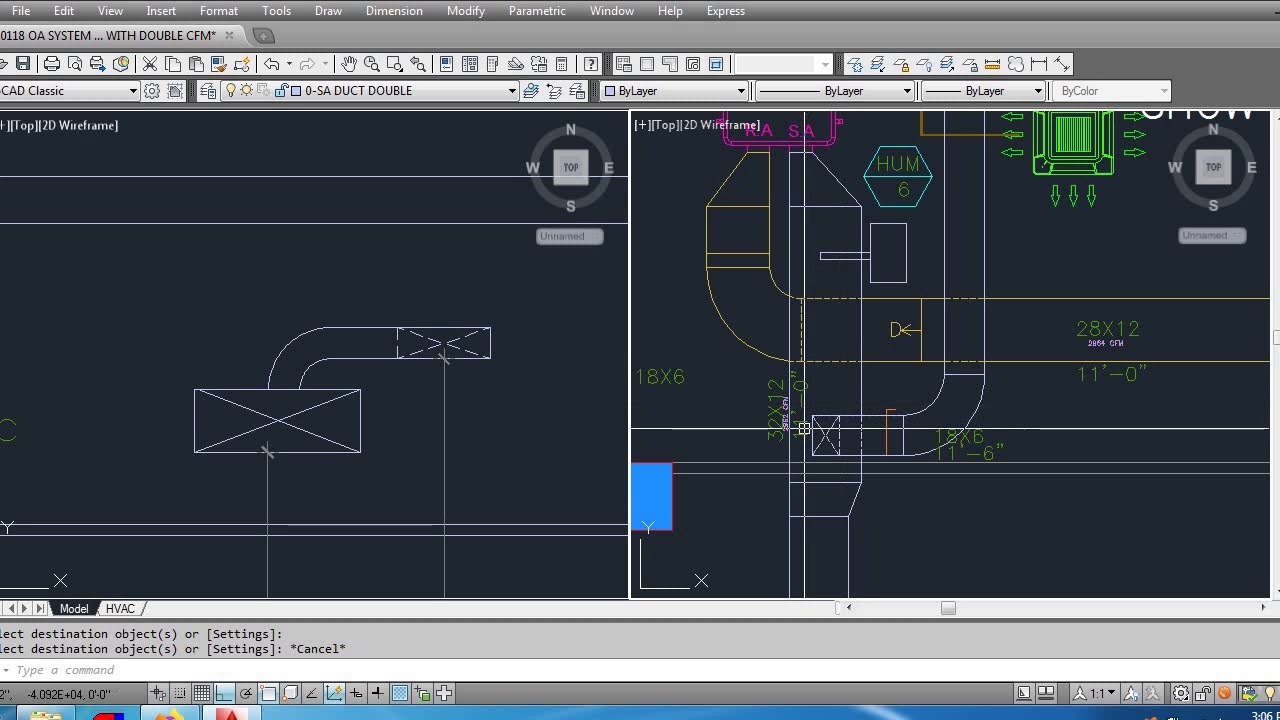Toggle Ortho Mode in status bar
The image size is (1280, 720).
coord(224,693)
